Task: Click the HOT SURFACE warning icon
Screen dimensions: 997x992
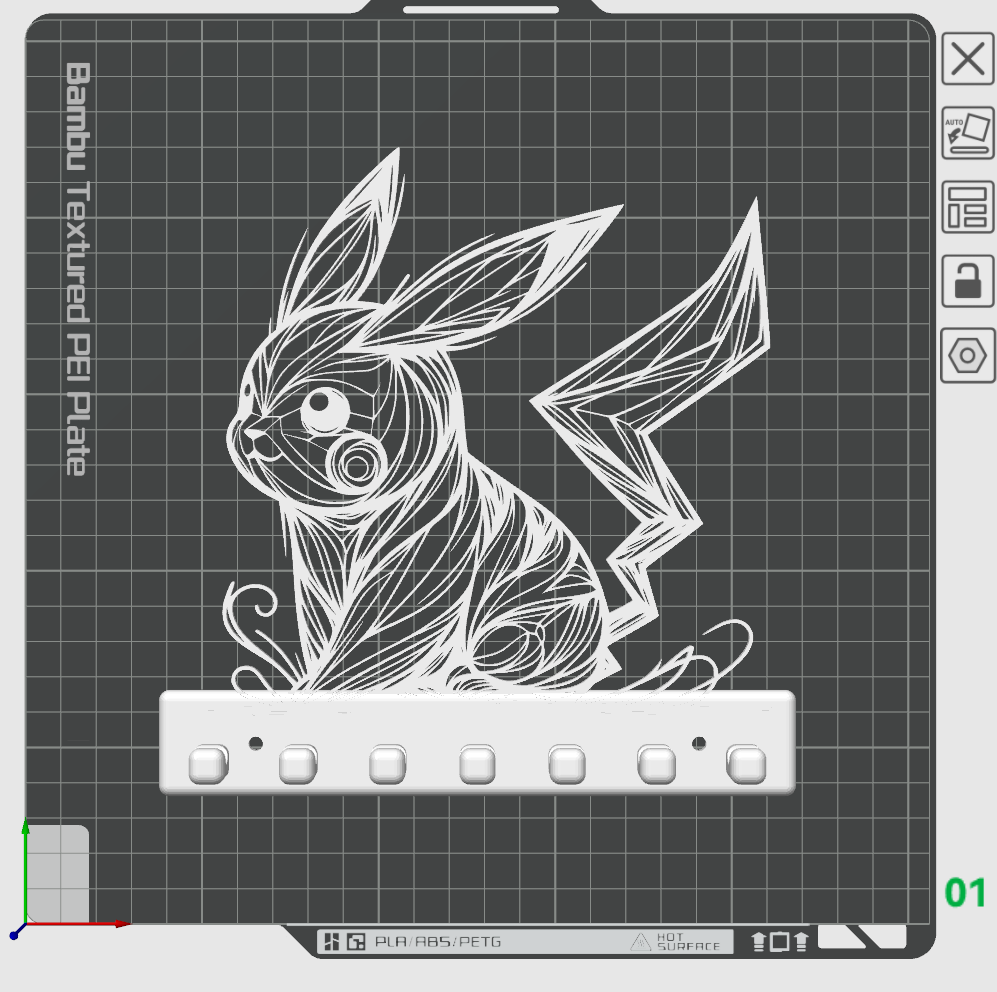Action: [641, 942]
